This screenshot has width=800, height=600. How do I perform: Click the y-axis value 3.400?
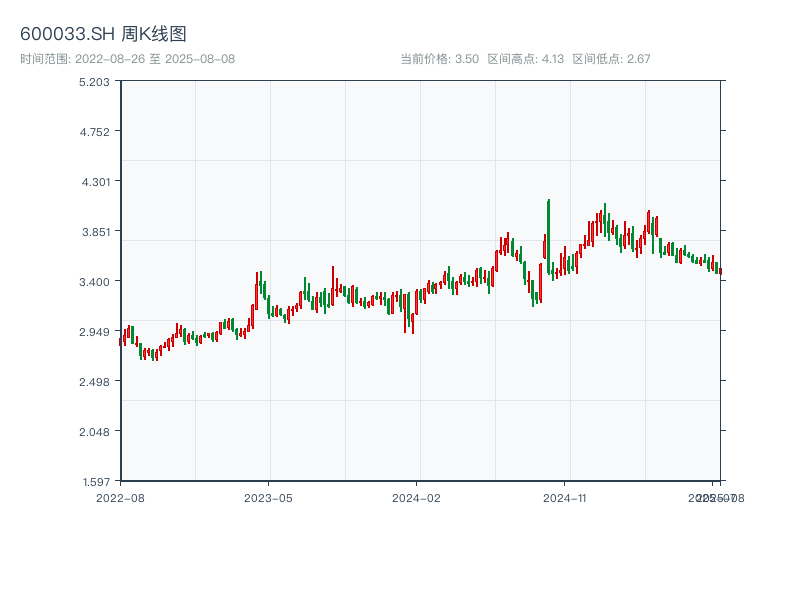click(x=94, y=282)
